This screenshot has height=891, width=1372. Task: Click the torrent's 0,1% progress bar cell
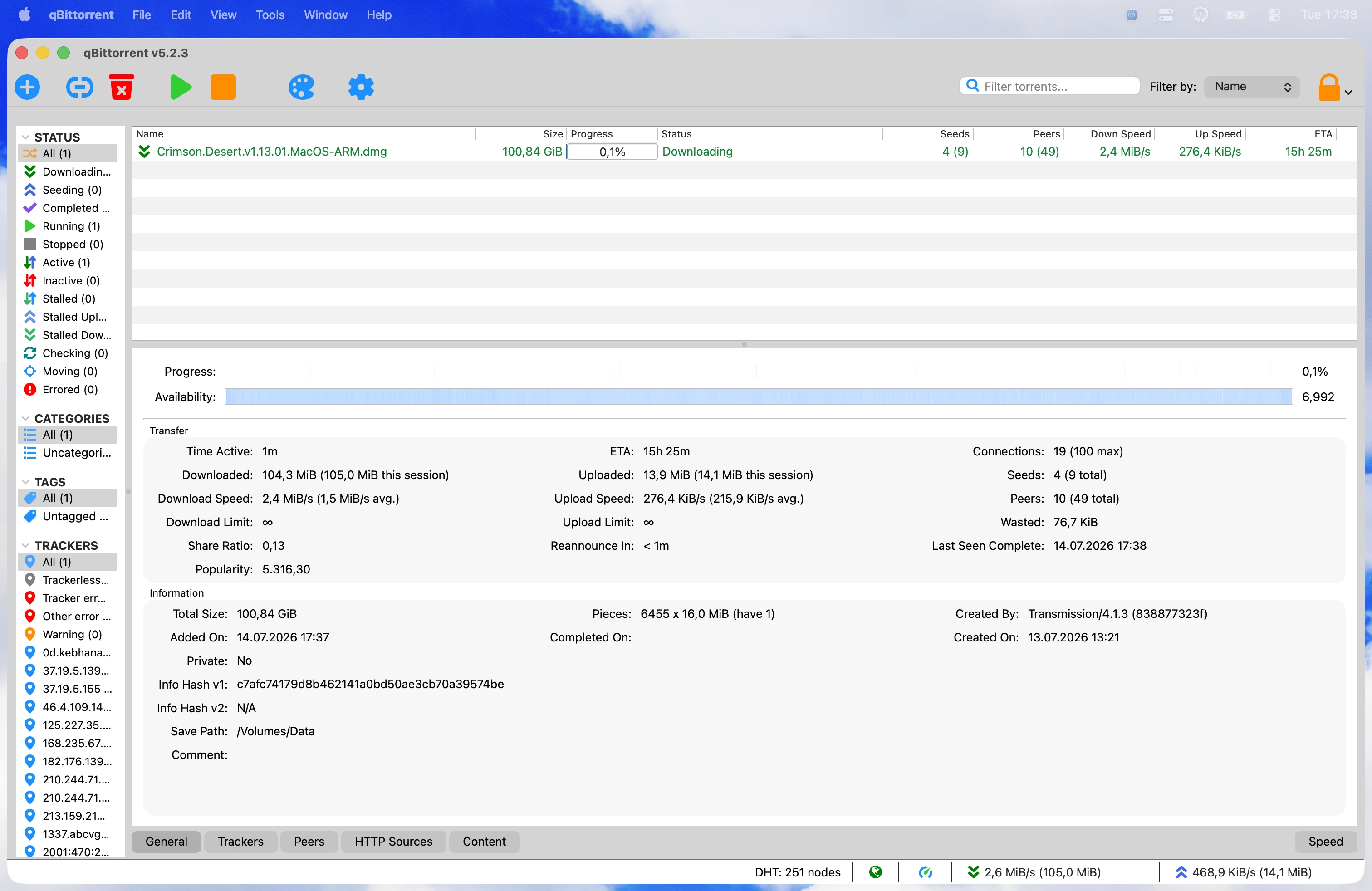pos(612,152)
